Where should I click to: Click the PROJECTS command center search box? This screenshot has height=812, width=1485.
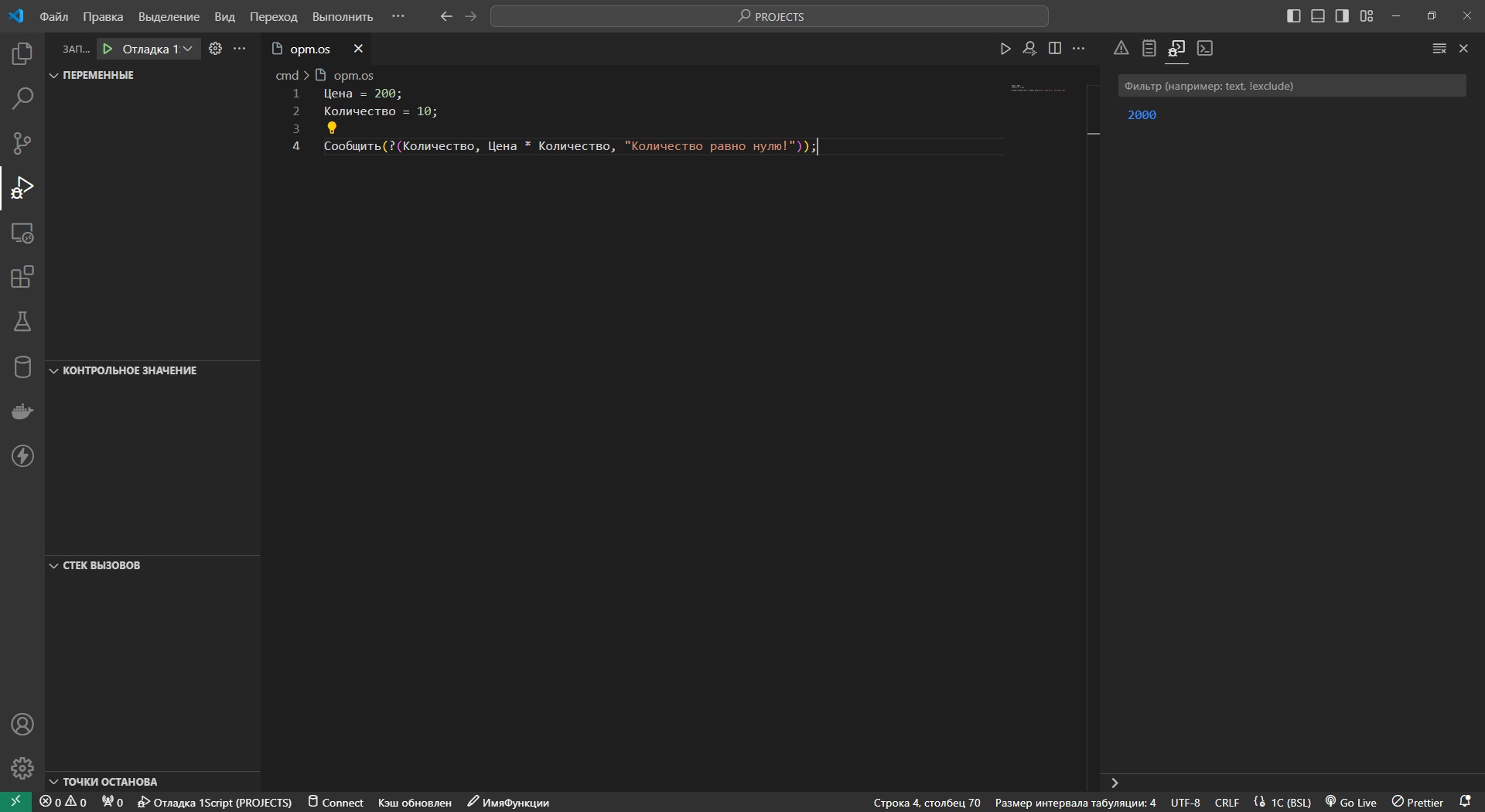770,16
